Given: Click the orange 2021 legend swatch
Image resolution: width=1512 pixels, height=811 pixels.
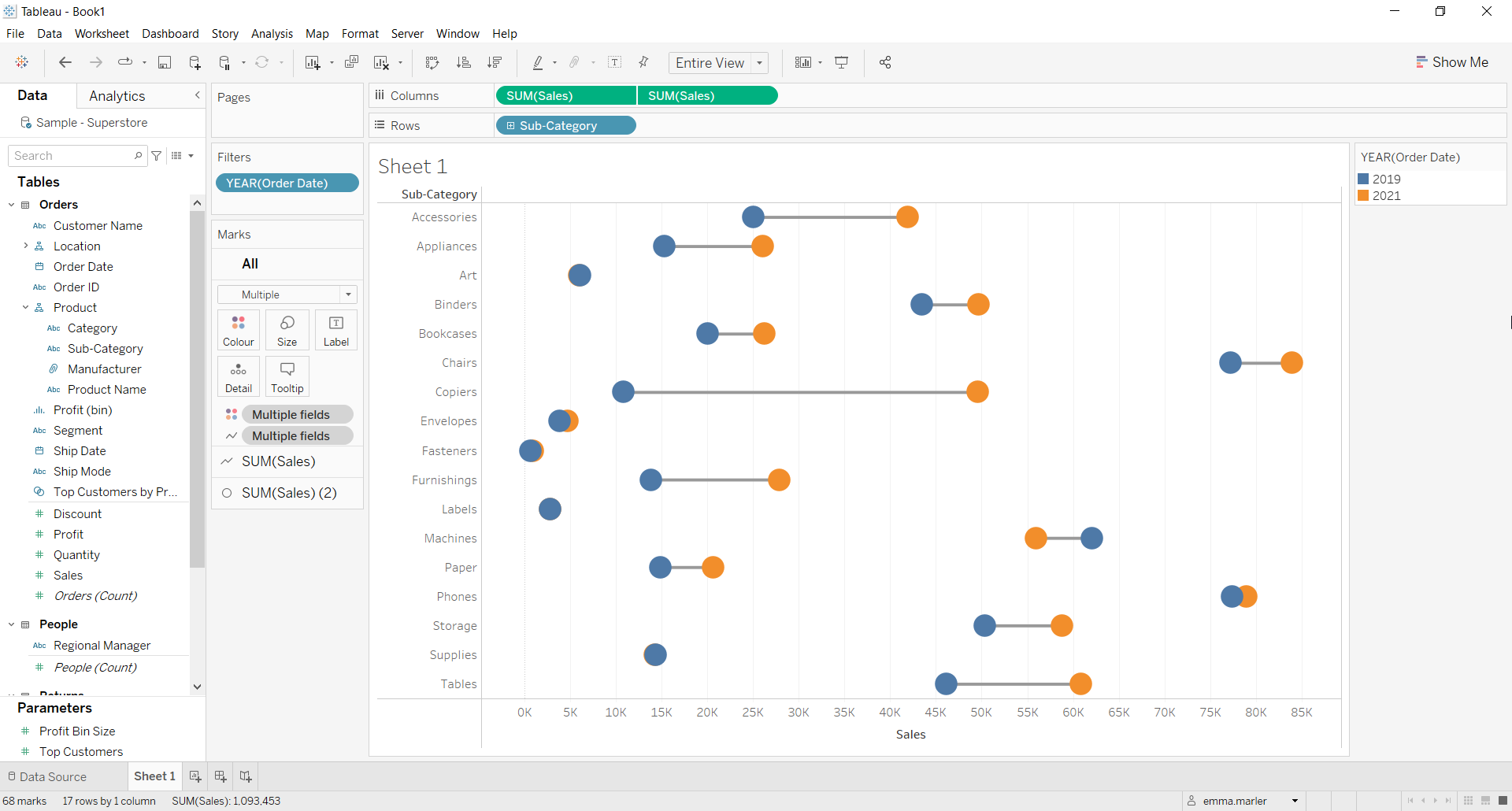Looking at the screenshot, I should click(1363, 196).
